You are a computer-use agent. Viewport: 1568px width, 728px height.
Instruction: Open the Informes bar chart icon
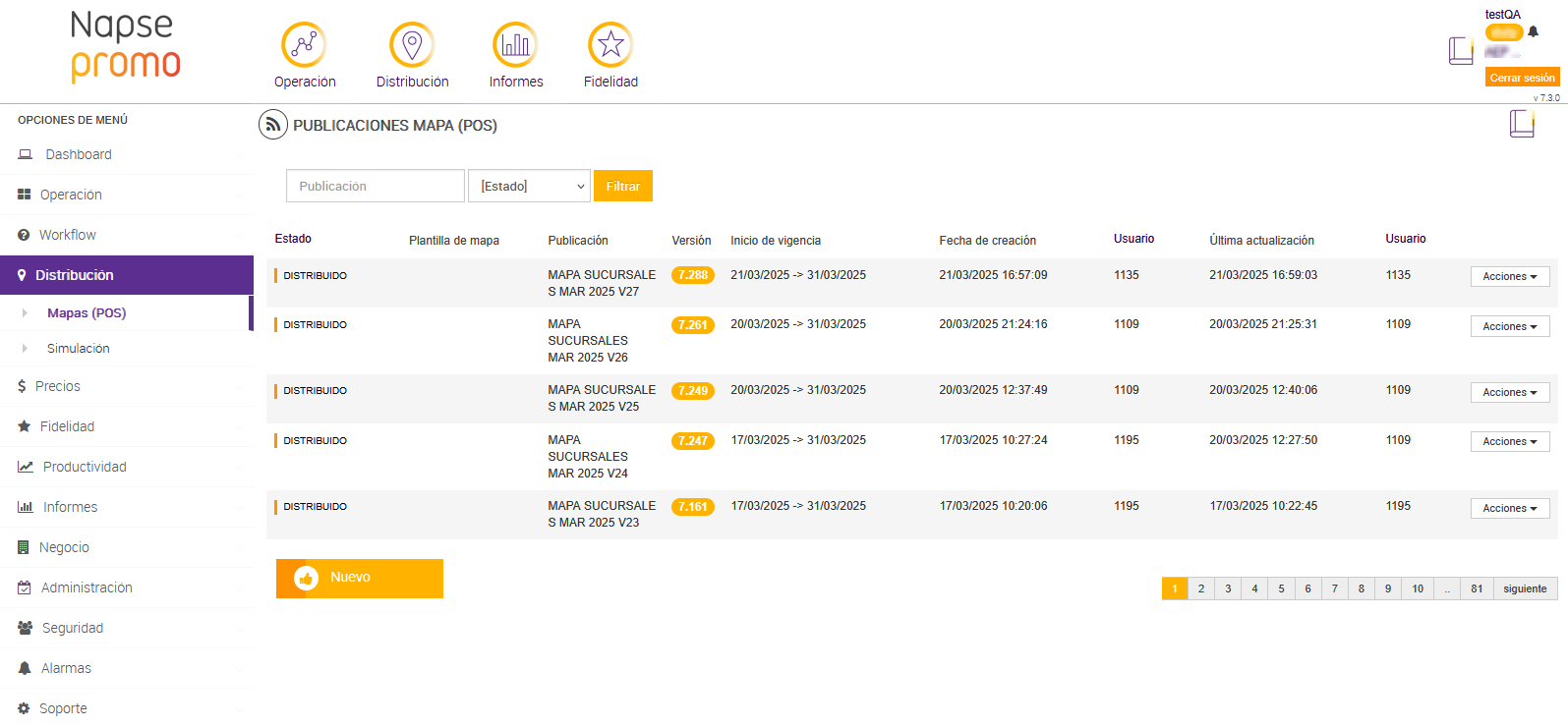tap(515, 45)
